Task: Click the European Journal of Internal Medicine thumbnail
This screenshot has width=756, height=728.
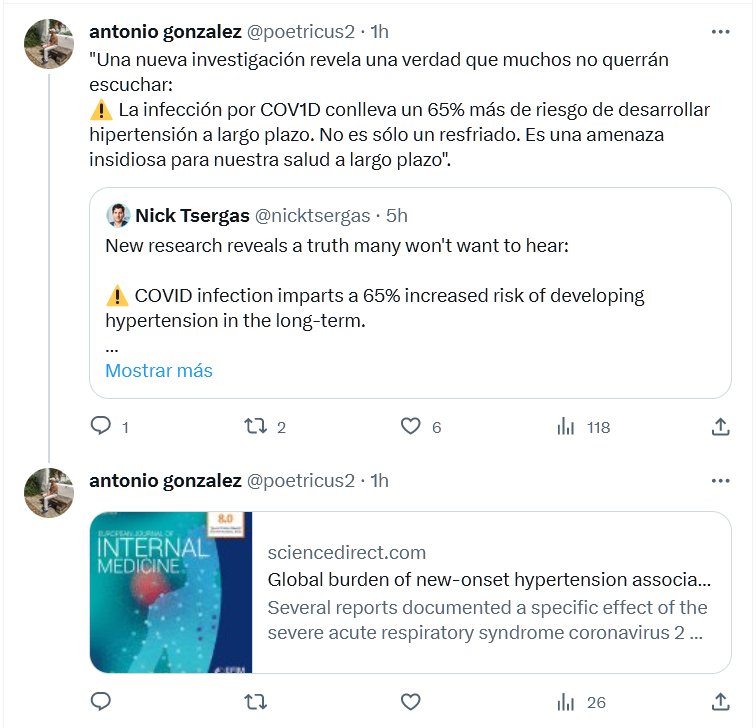Action: coord(171,592)
